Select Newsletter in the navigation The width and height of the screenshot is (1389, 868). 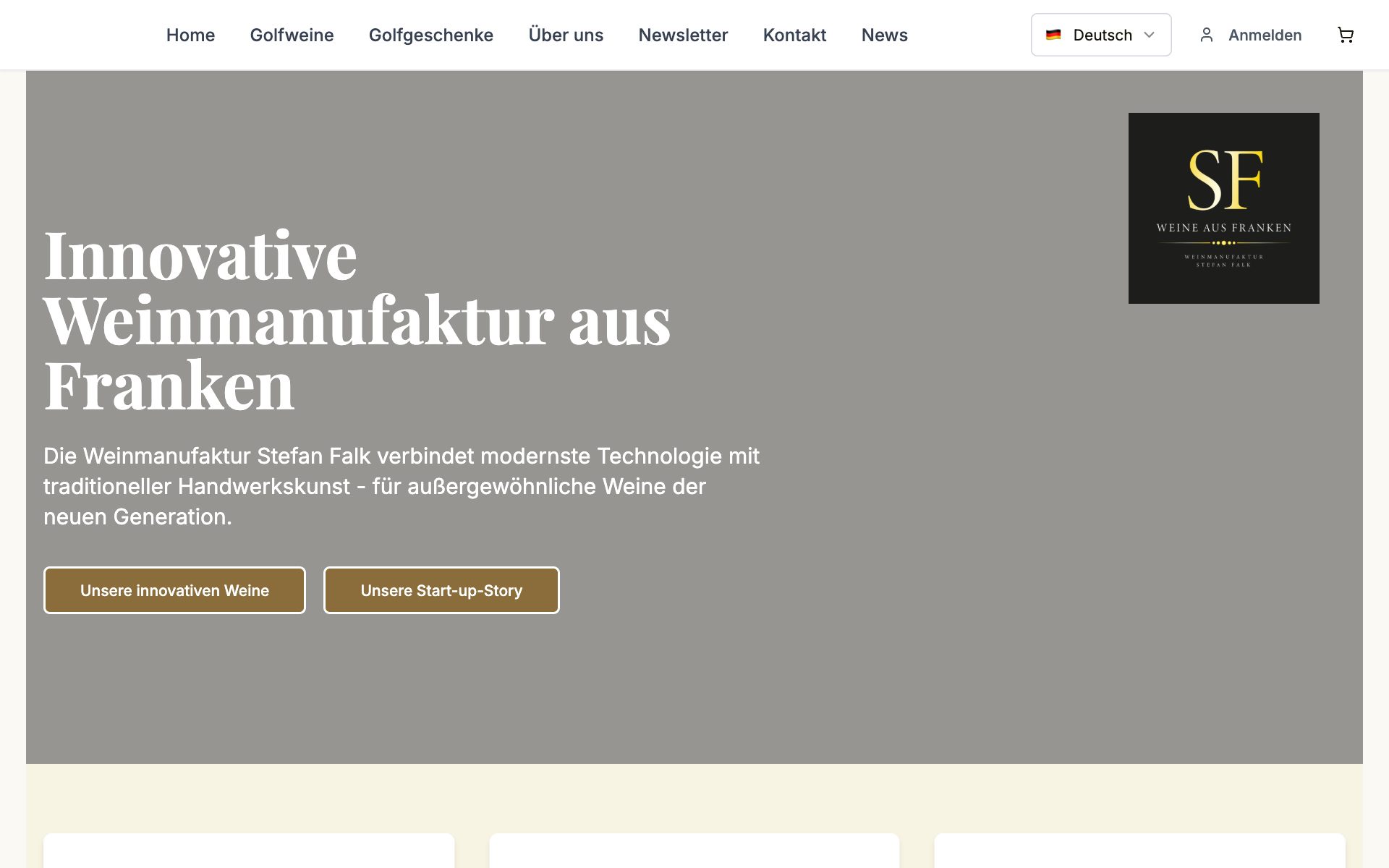683,35
